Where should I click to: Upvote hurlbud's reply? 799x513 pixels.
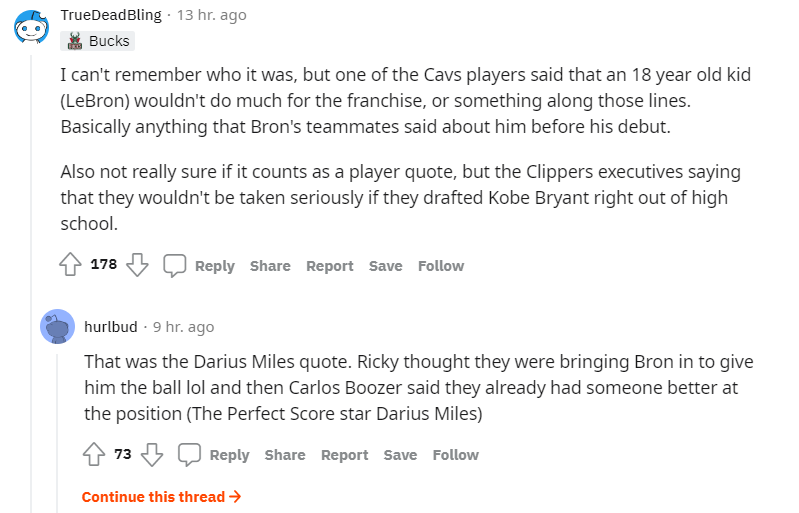[94, 454]
